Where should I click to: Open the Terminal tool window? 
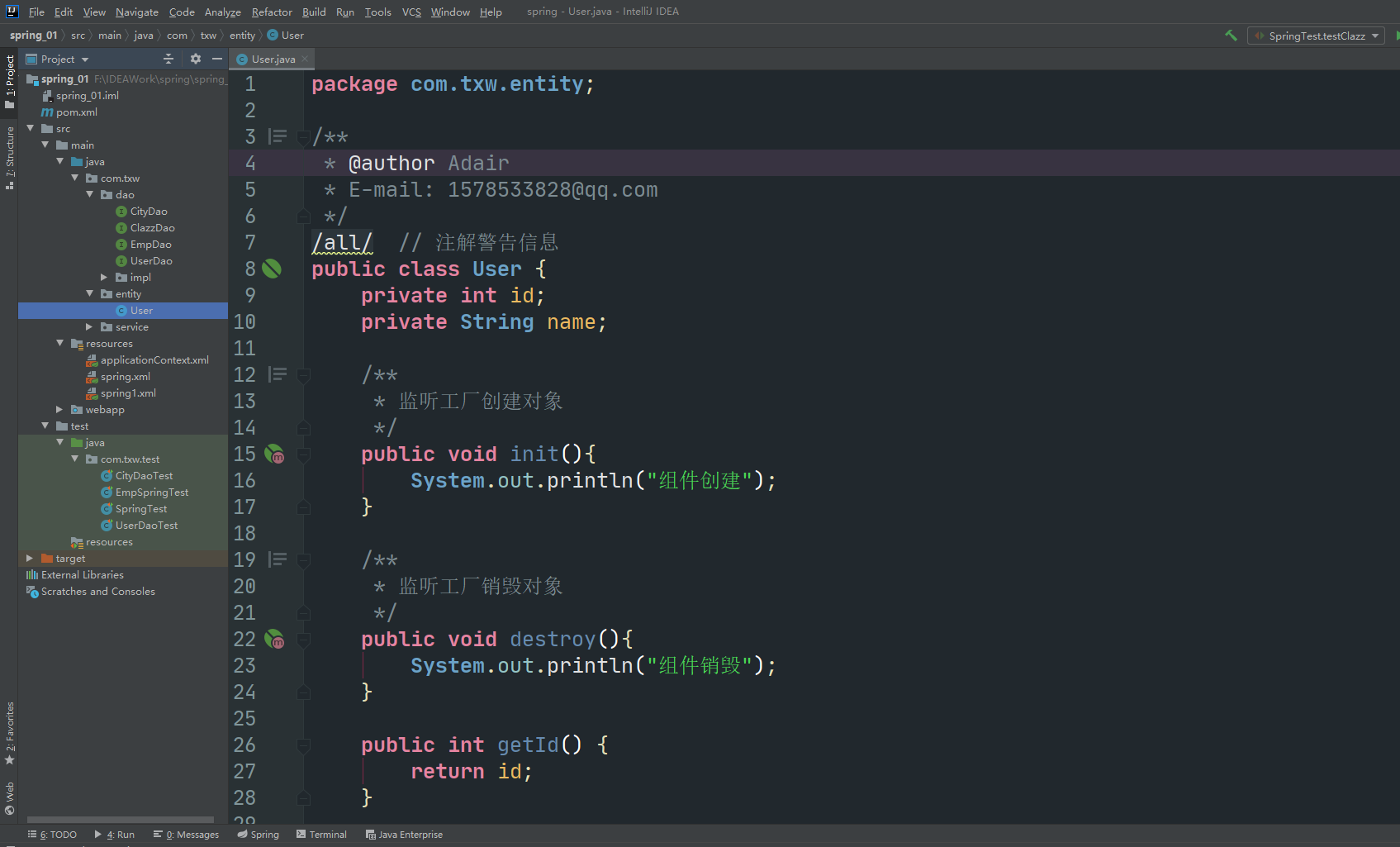321,835
